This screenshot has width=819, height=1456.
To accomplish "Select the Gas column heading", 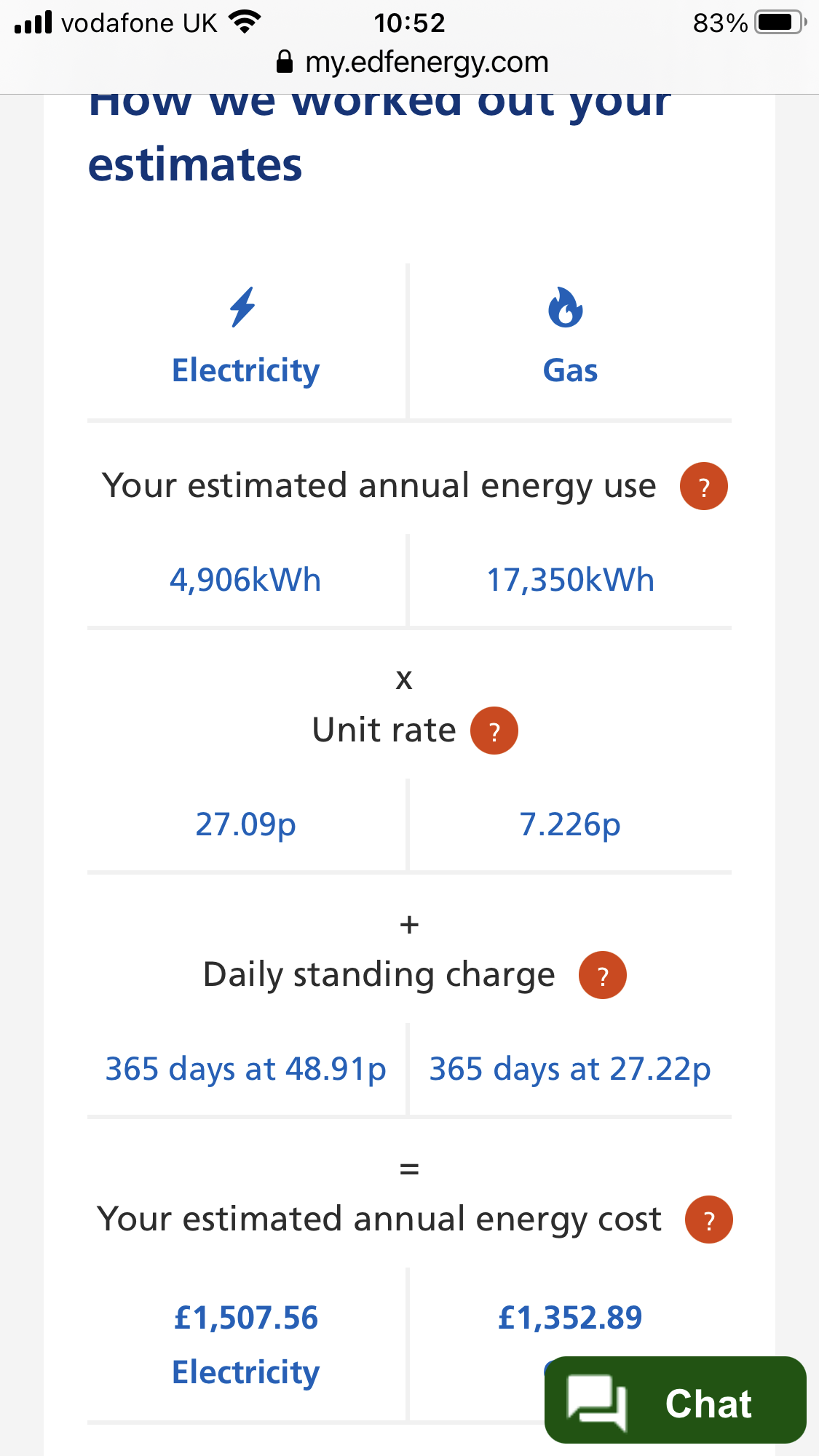I will pos(570,370).
